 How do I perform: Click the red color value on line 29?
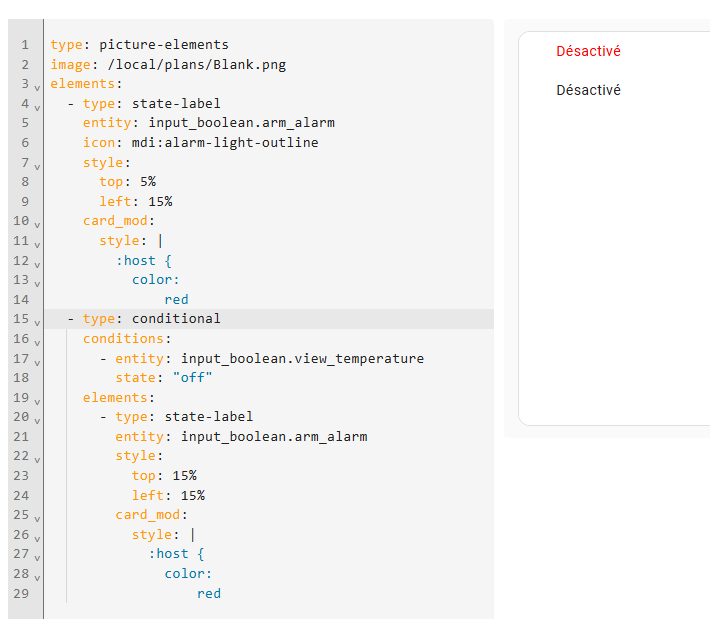209,593
